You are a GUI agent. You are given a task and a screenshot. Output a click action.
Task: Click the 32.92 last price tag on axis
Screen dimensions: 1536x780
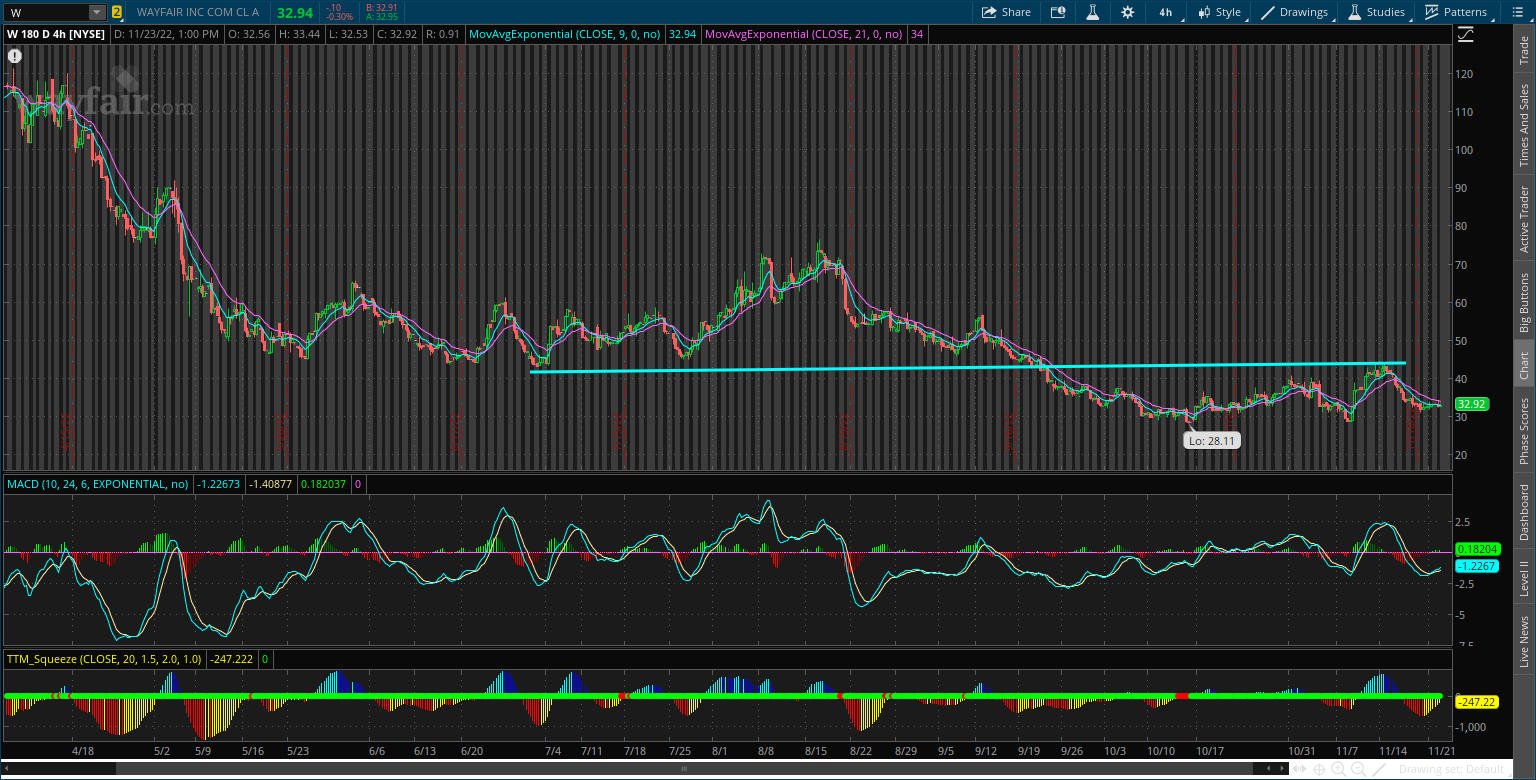pyautogui.click(x=1470, y=404)
